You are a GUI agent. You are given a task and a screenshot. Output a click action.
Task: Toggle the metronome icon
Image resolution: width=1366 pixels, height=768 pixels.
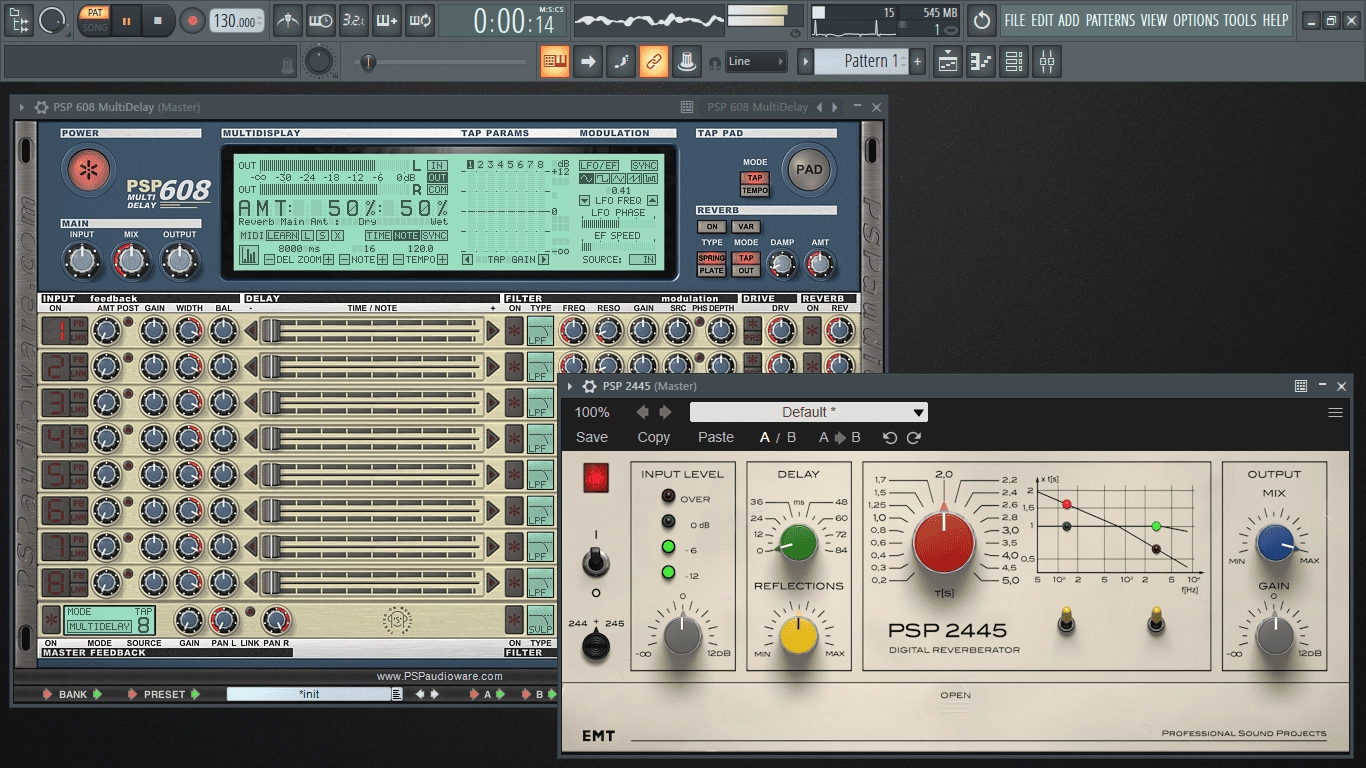coord(287,20)
